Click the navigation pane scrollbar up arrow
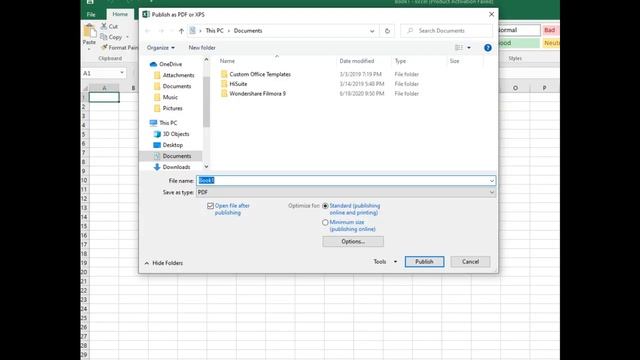The width and height of the screenshot is (640, 360). coord(206,60)
